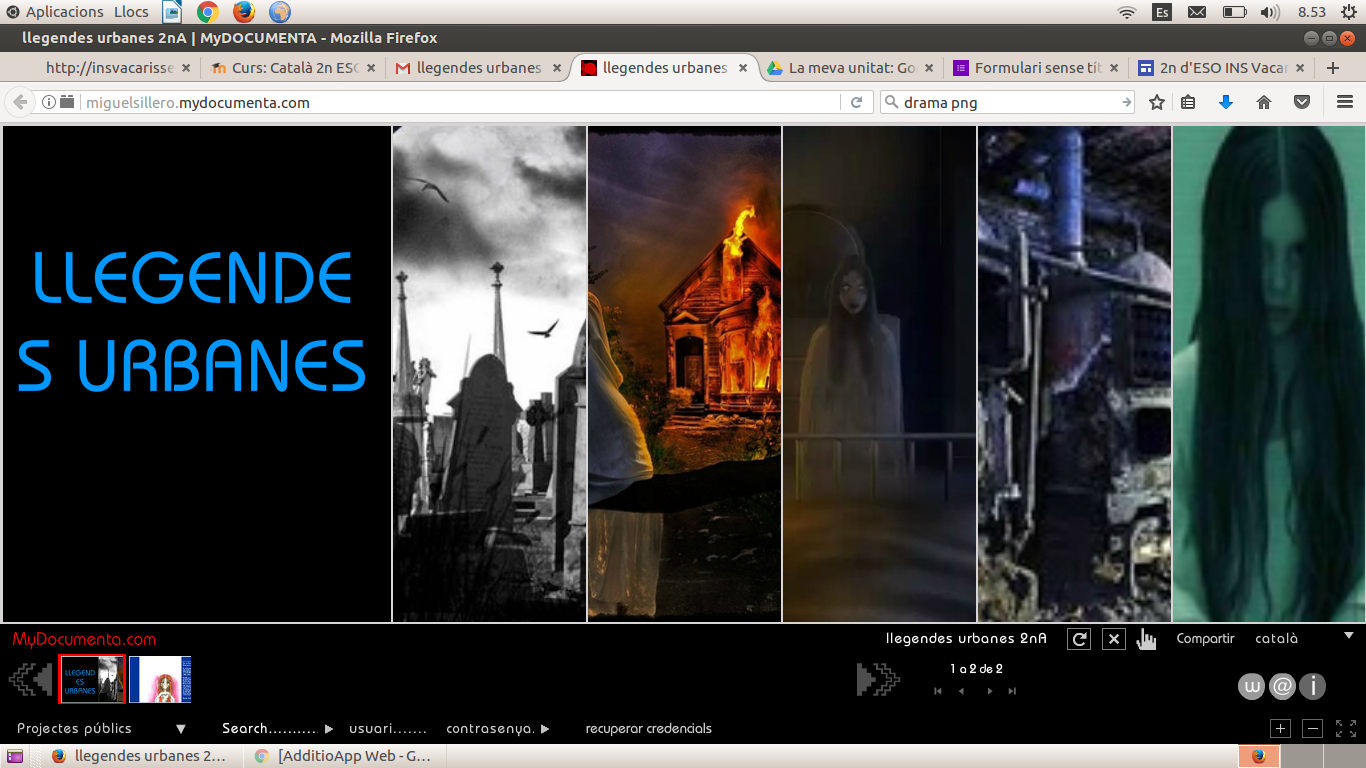This screenshot has width=1366, height=768.
Task: Click the X close project icon
Action: [1114, 639]
